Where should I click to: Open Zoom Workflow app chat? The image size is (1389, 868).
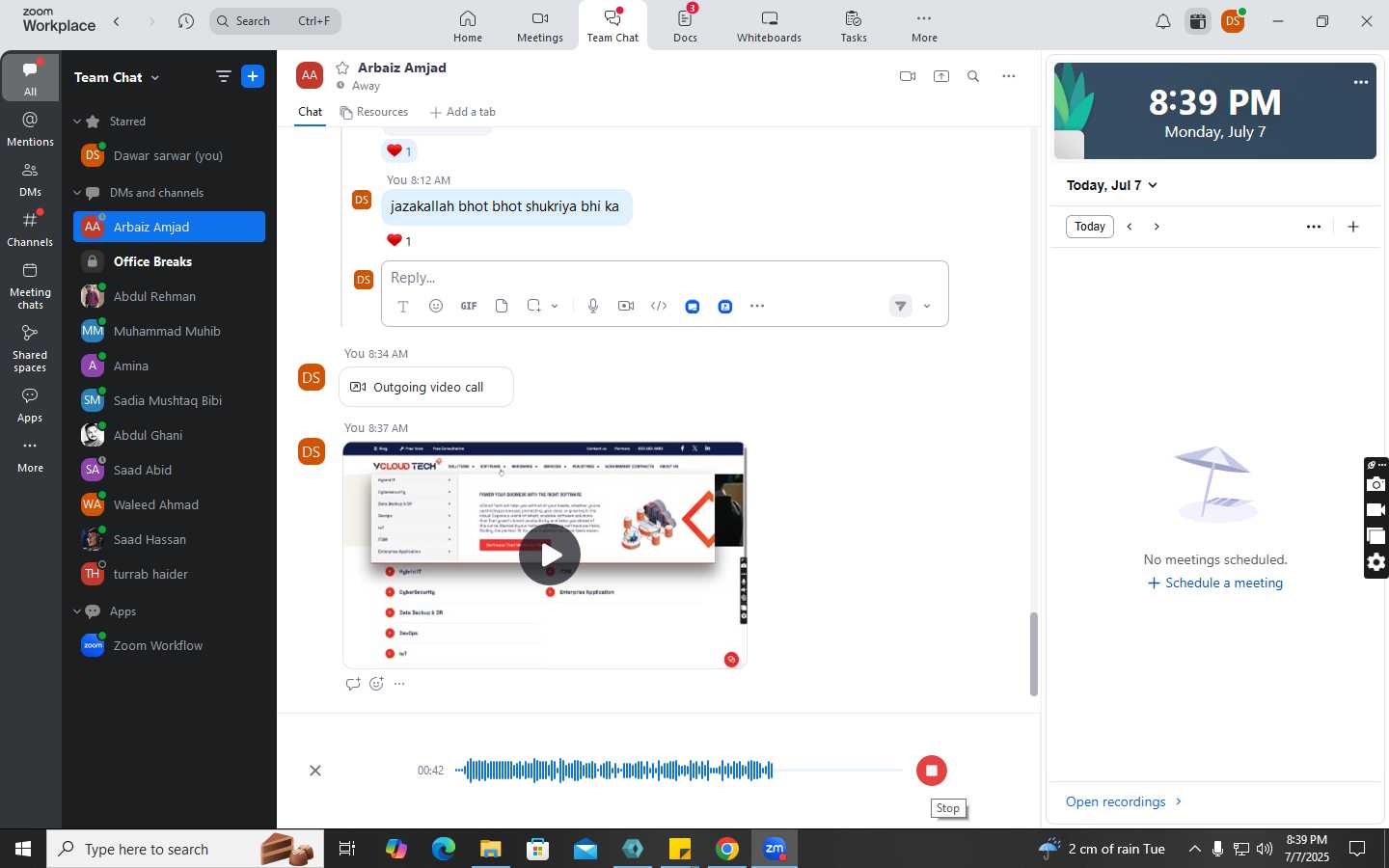tap(169, 645)
